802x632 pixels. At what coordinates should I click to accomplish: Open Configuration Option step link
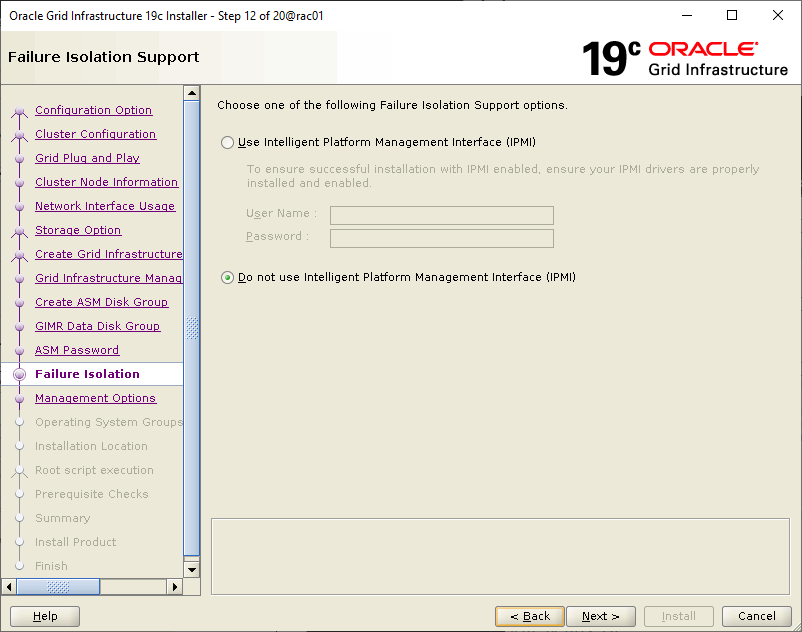tap(93, 111)
